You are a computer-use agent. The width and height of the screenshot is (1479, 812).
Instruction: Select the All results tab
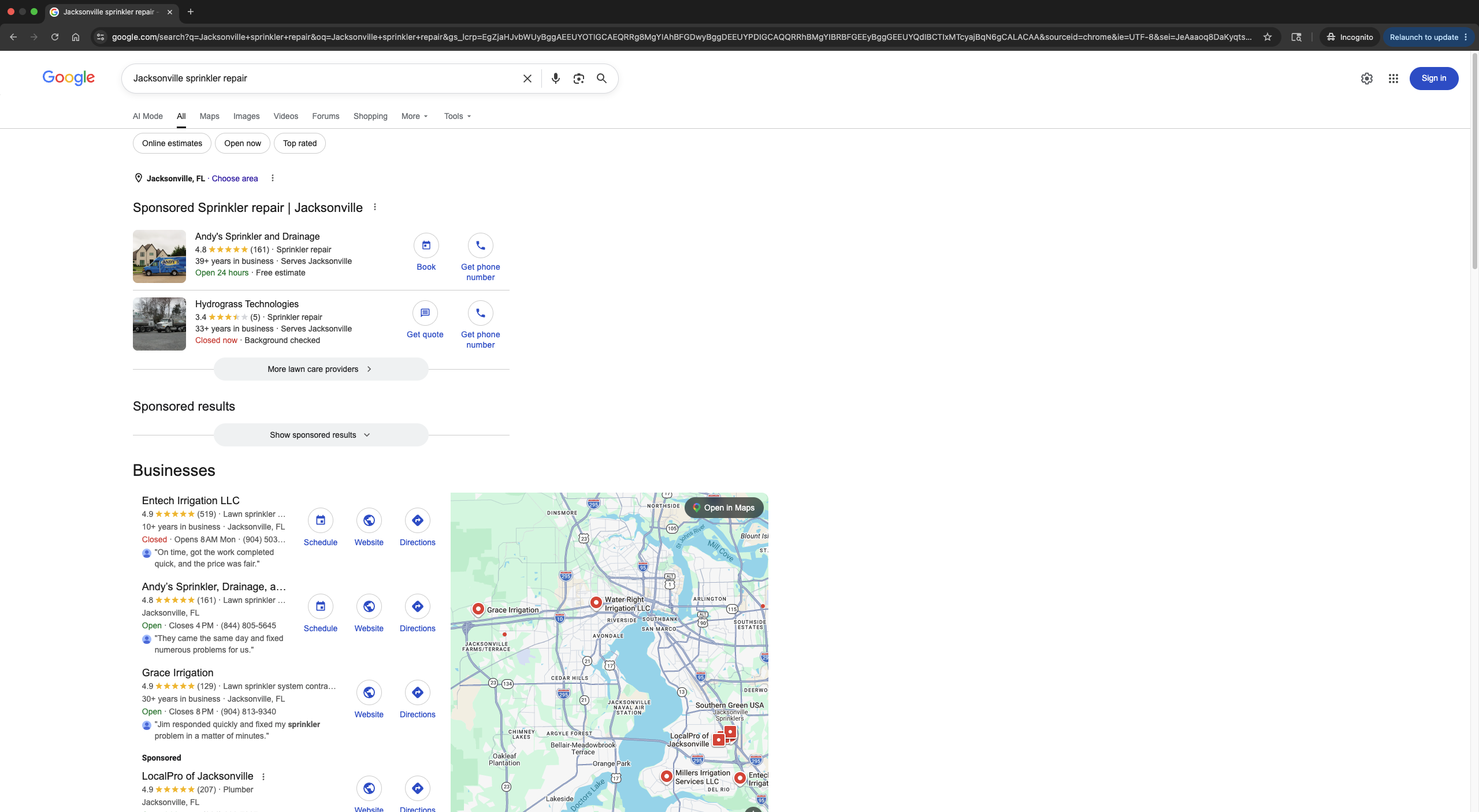[181, 116]
